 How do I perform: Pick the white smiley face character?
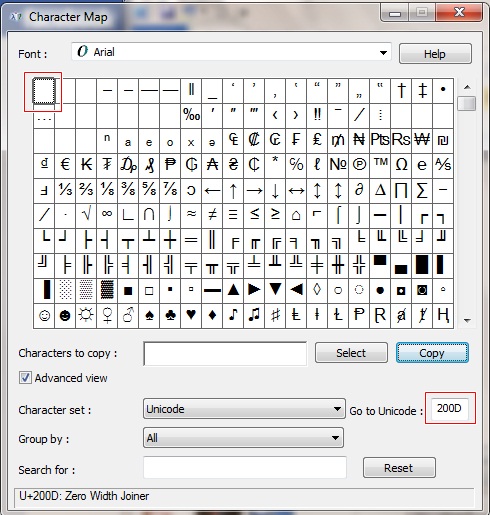(x=44, y=315)
